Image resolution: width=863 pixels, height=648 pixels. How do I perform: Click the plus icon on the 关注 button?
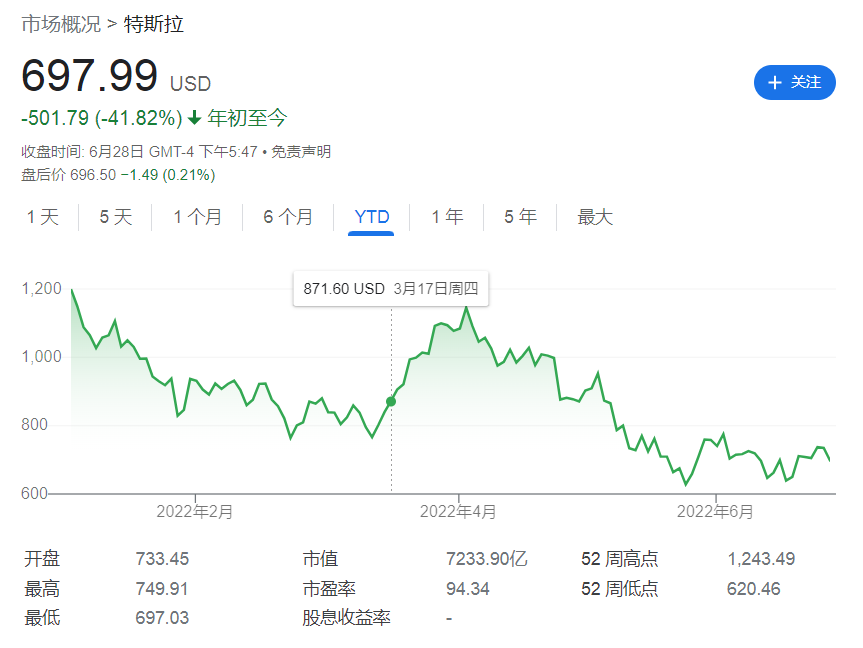(x=774, y=83)
